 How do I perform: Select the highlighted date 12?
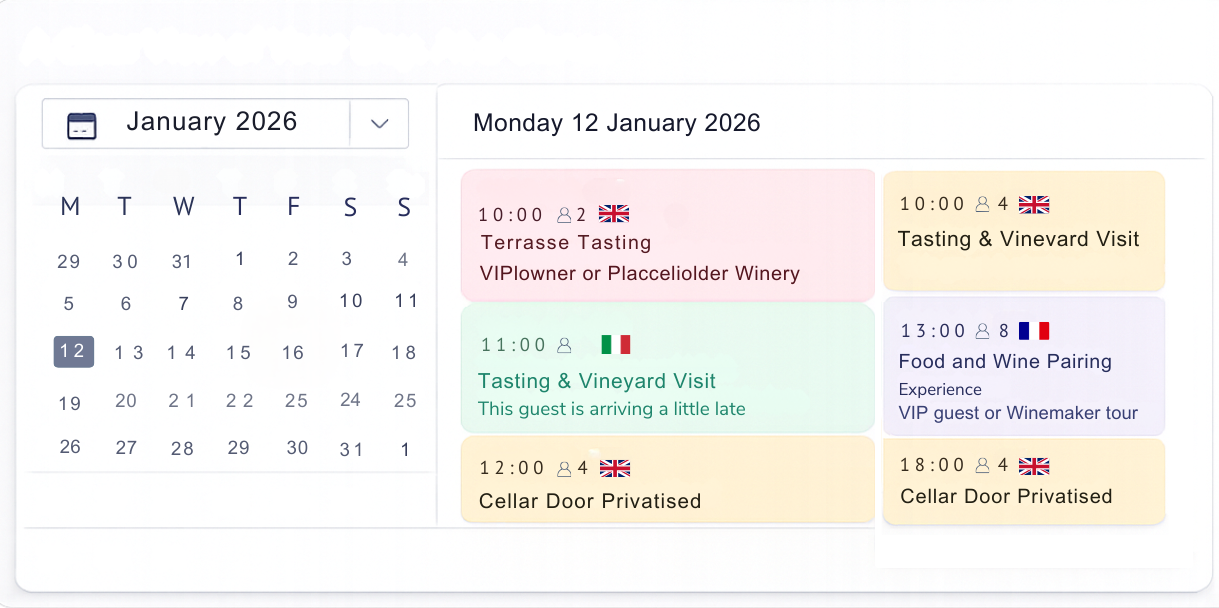click(x=73, y=351)
